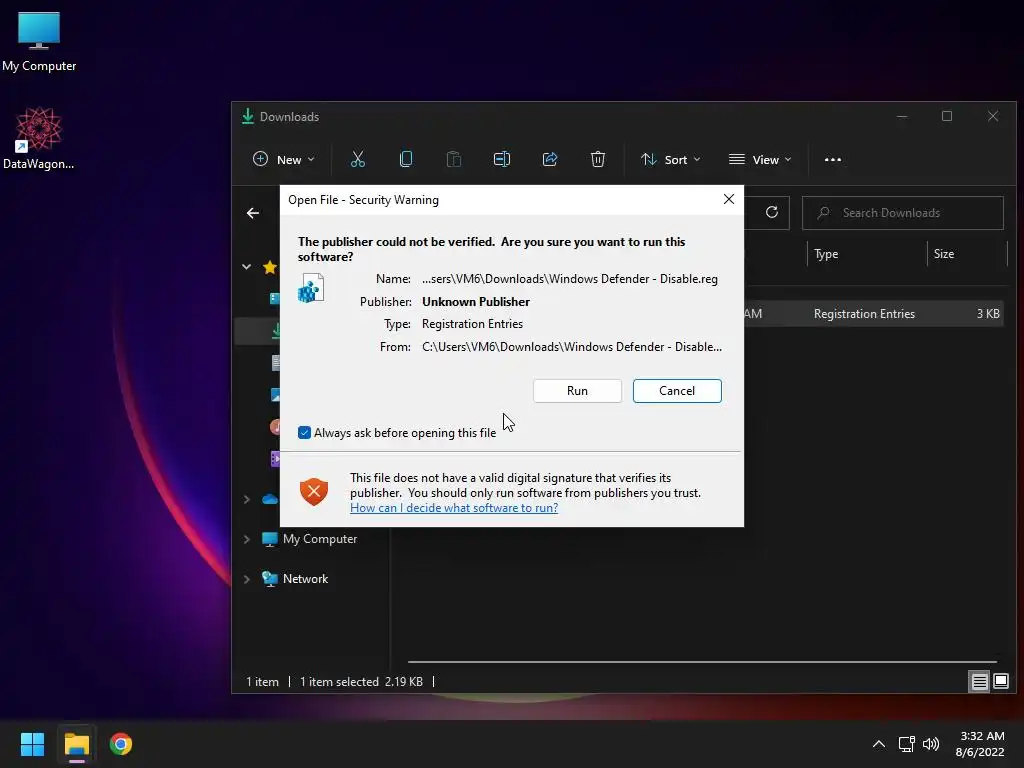Click the horizontal scrollbar in Downloads window
The width and height of the screenshot is (1024, 768).
(x=702, y=662)
